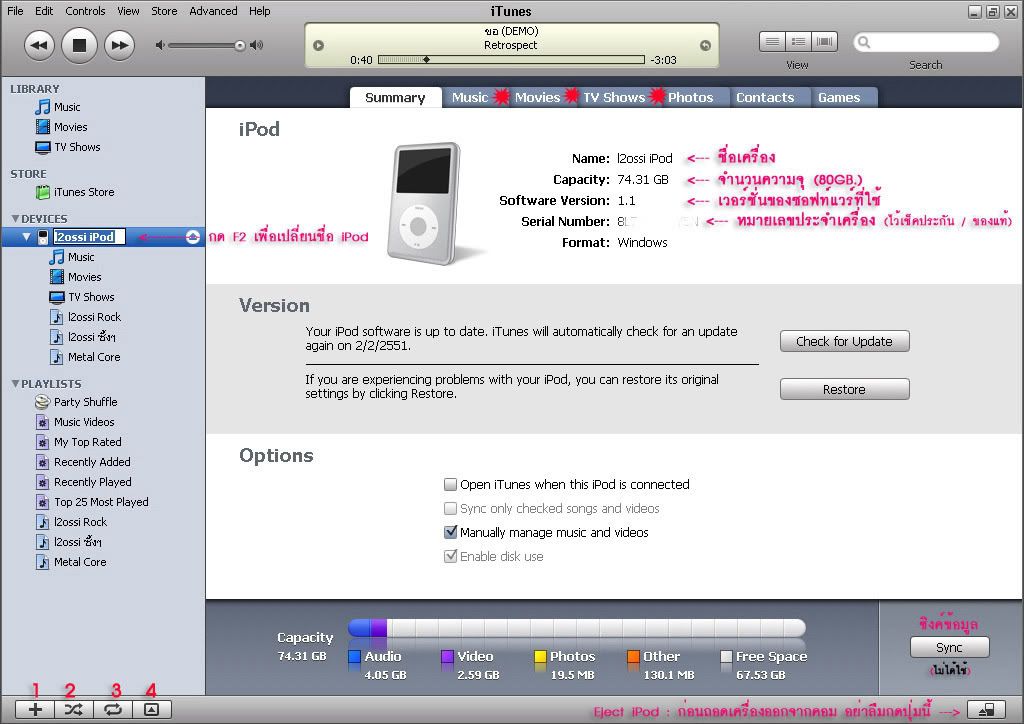Collapse the PLAYLISTS section triangle
1024x724 pixels.
tap(15, 384)
